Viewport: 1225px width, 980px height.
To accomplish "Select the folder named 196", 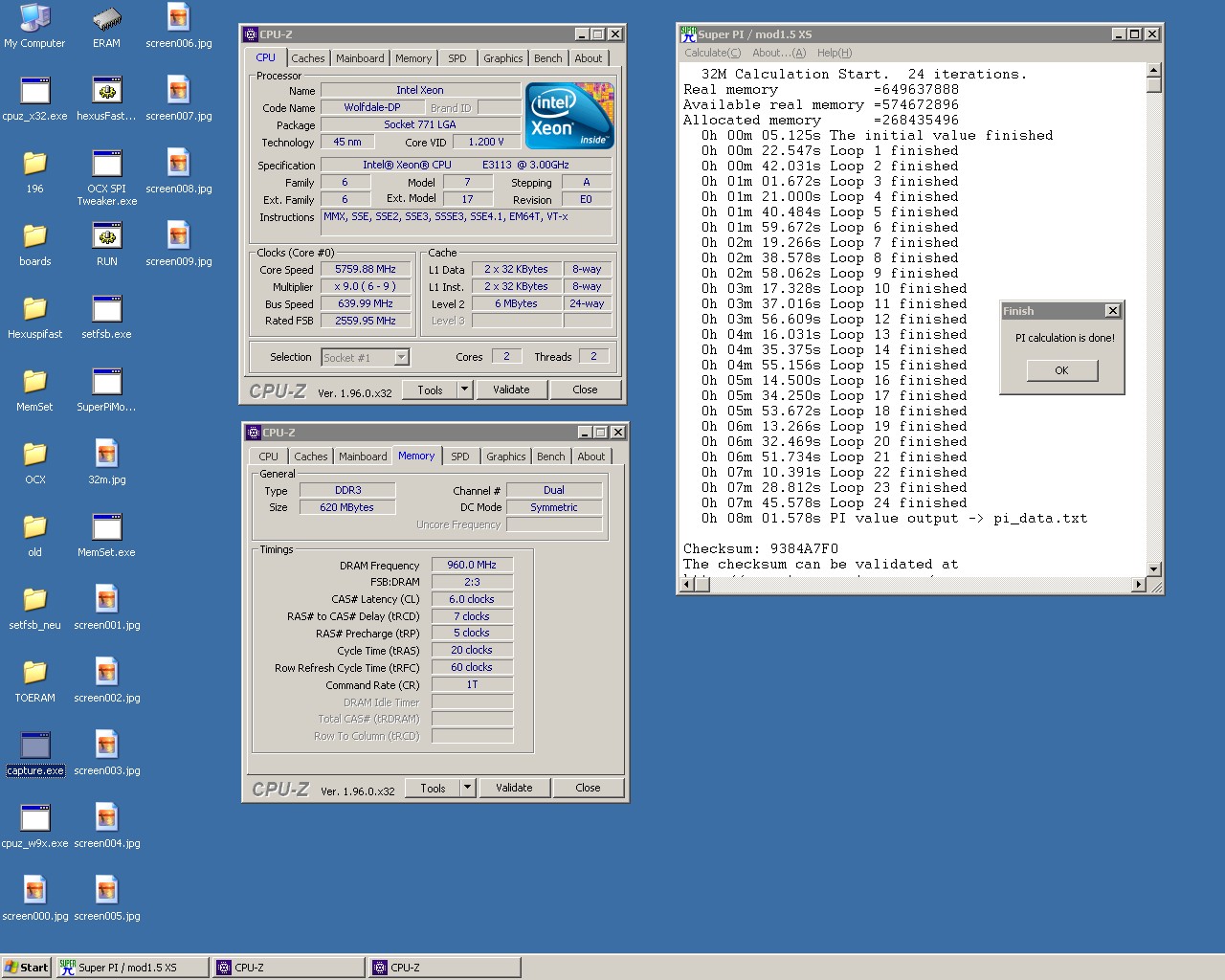I will (34, 171).
